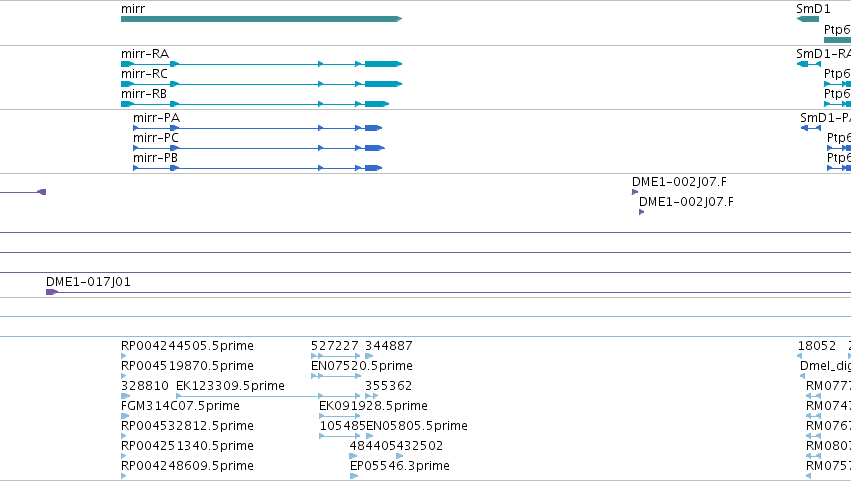
Task: Select the SmD1 gene label
Action: click(813, 9)
